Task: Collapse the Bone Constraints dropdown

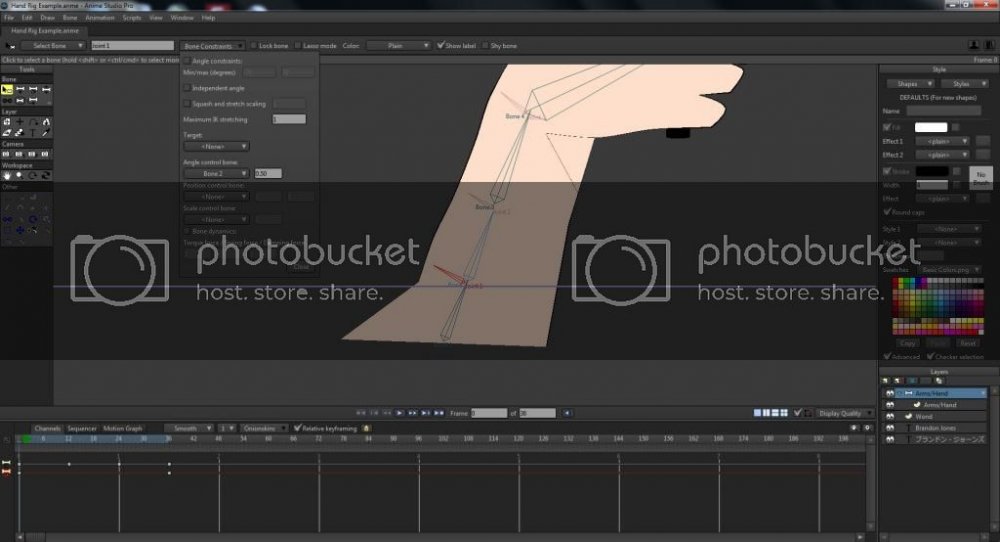Action: pyautogui.click(x=212, y=46)
